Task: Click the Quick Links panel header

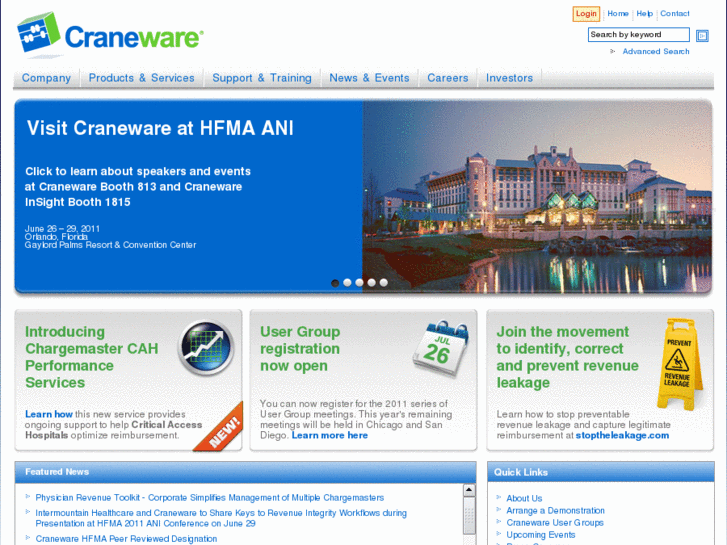Action: coord(600,472)
